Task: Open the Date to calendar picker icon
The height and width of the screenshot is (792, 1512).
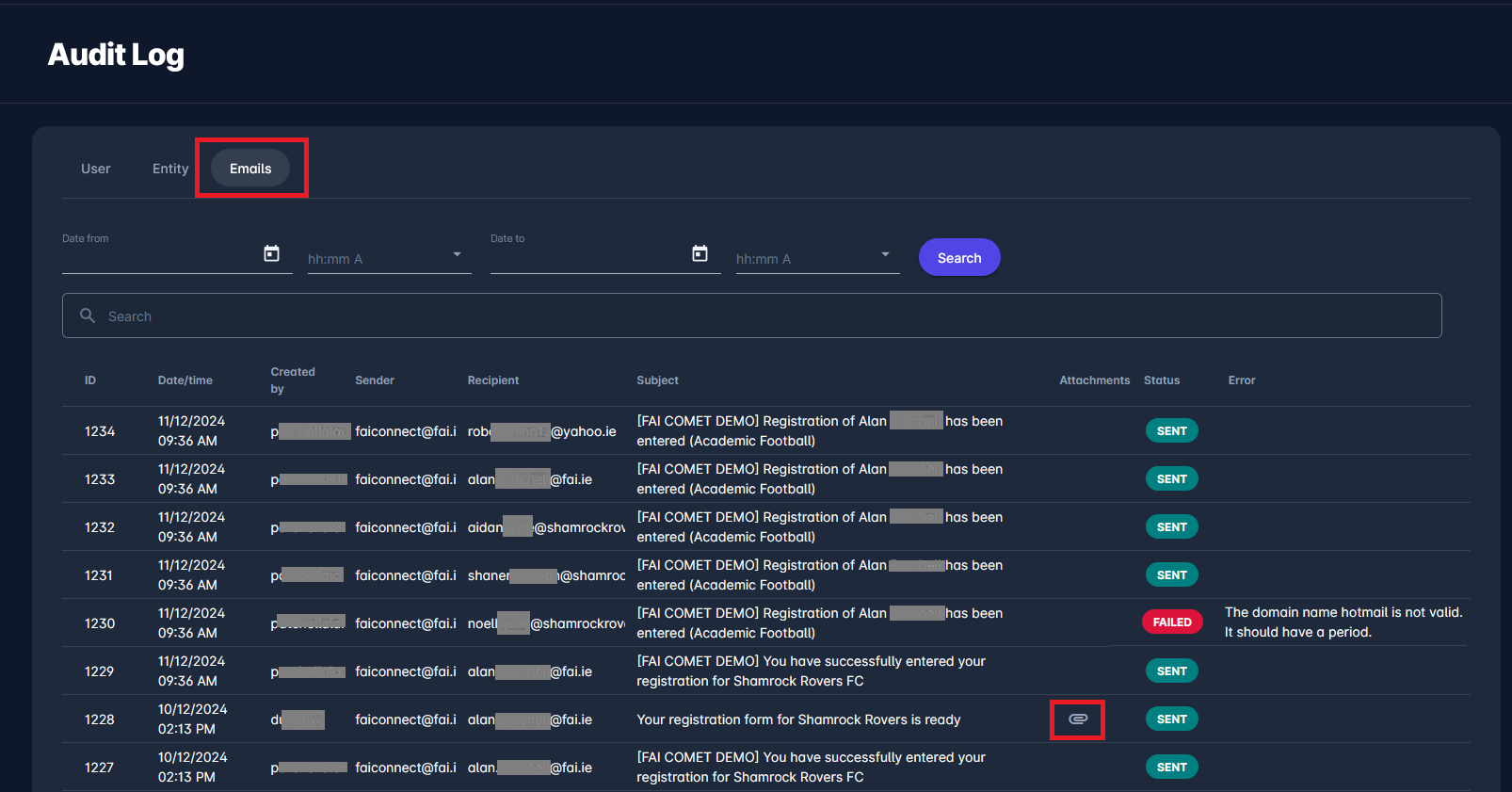Action: coord(700,253)
